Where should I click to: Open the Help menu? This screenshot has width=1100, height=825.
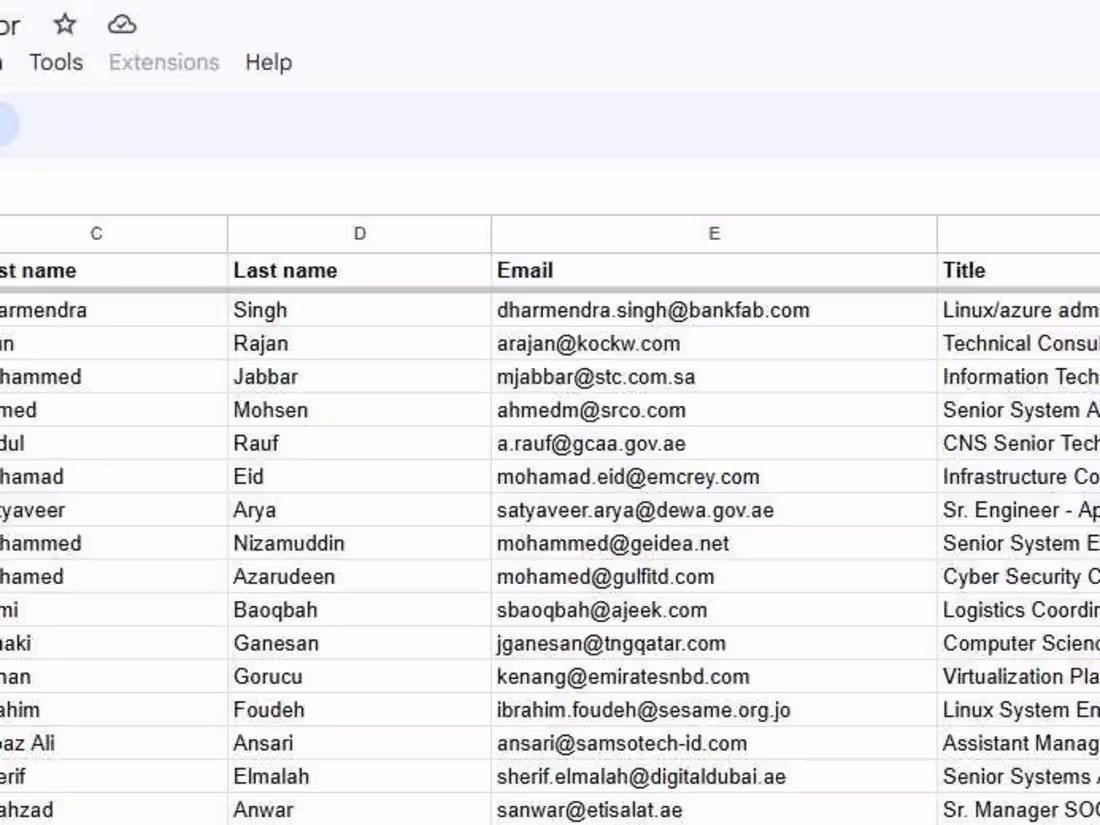266,62
